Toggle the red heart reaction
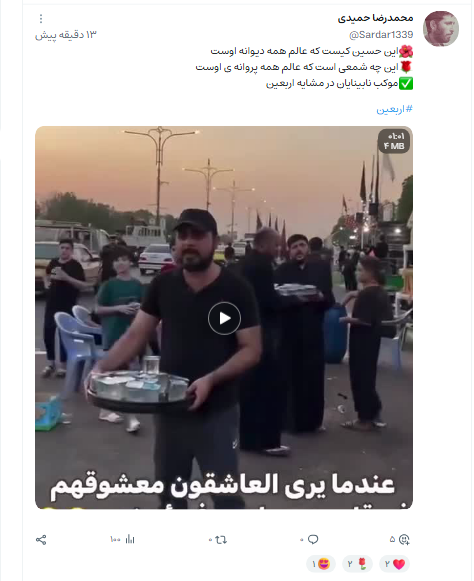This screenshot has height=581, width=474. 394,564
